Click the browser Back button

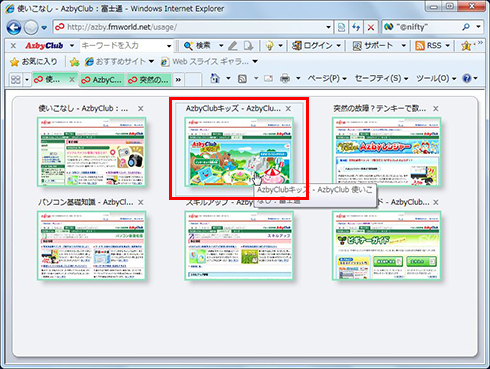coord(14,28)
